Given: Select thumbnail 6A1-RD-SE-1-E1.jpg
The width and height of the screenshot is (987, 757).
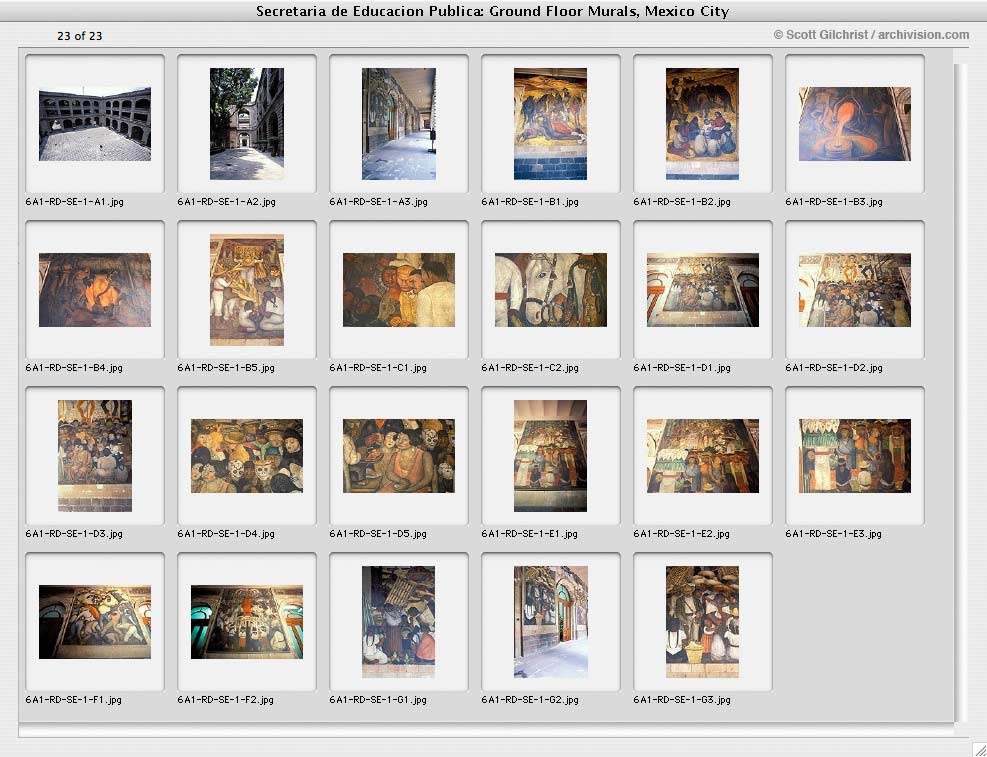Looking at the screenshot, I should click(550, 456).
